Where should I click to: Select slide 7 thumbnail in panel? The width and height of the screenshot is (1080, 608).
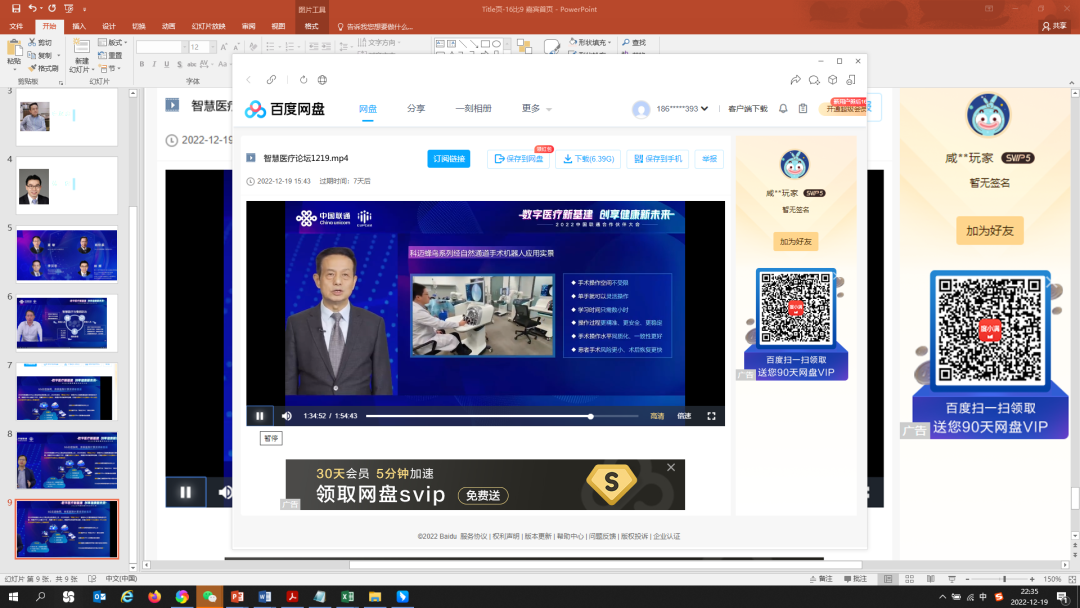point(67,392)
